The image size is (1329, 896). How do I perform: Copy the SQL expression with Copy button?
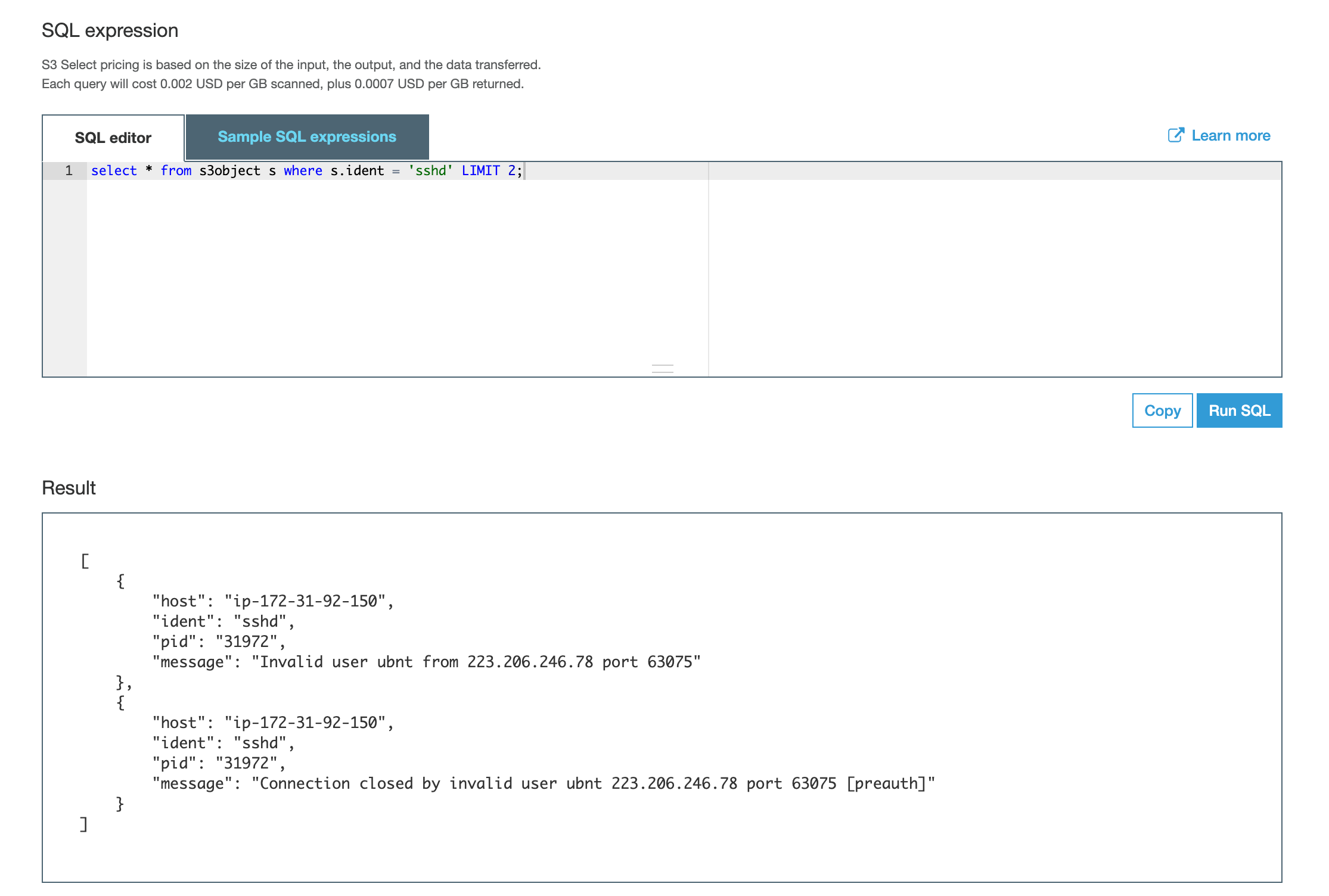pos(1162,410)
